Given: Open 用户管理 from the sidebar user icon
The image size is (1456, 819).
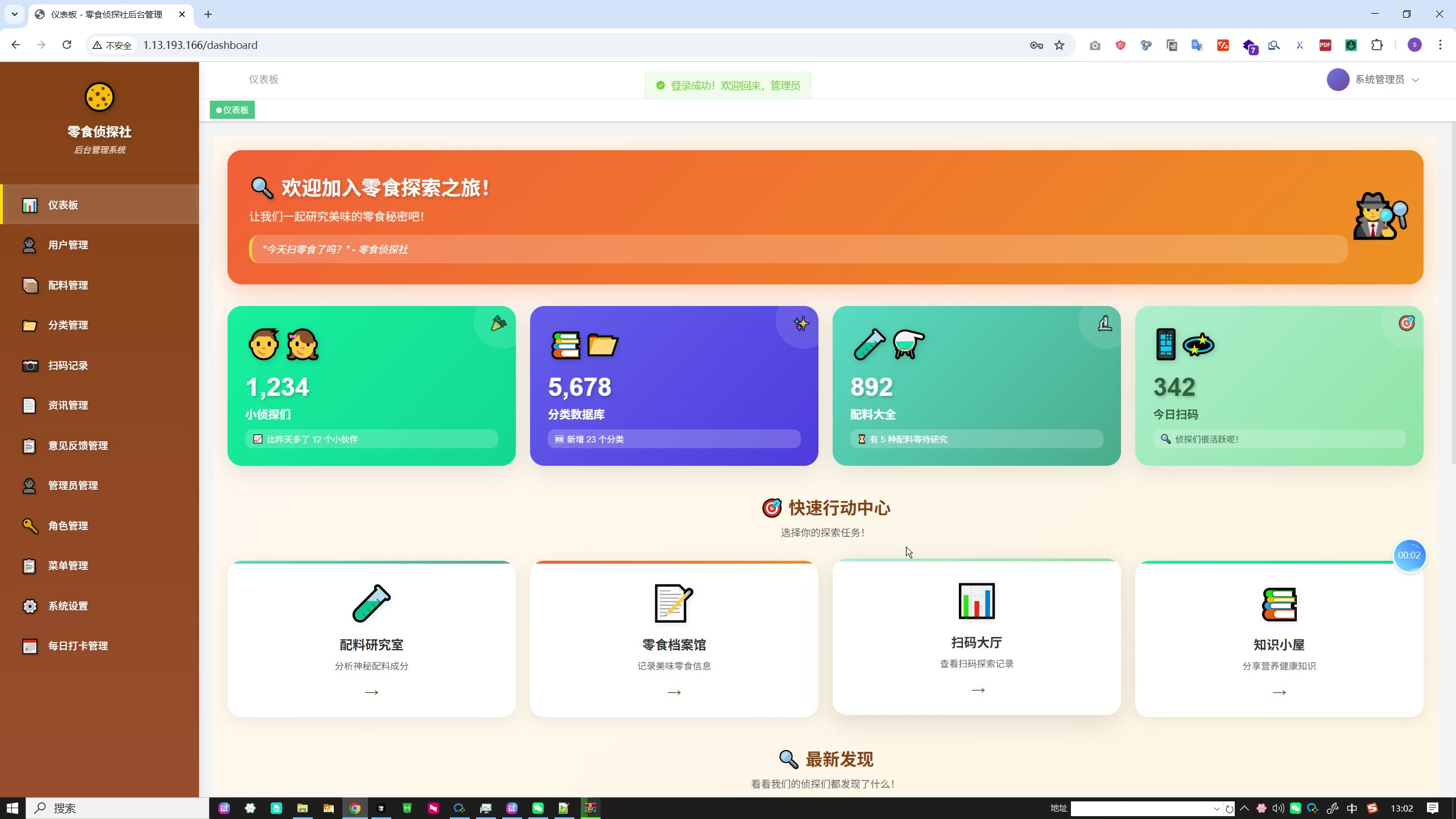Looking at the screenshot, I should click(x=31, y=245).
